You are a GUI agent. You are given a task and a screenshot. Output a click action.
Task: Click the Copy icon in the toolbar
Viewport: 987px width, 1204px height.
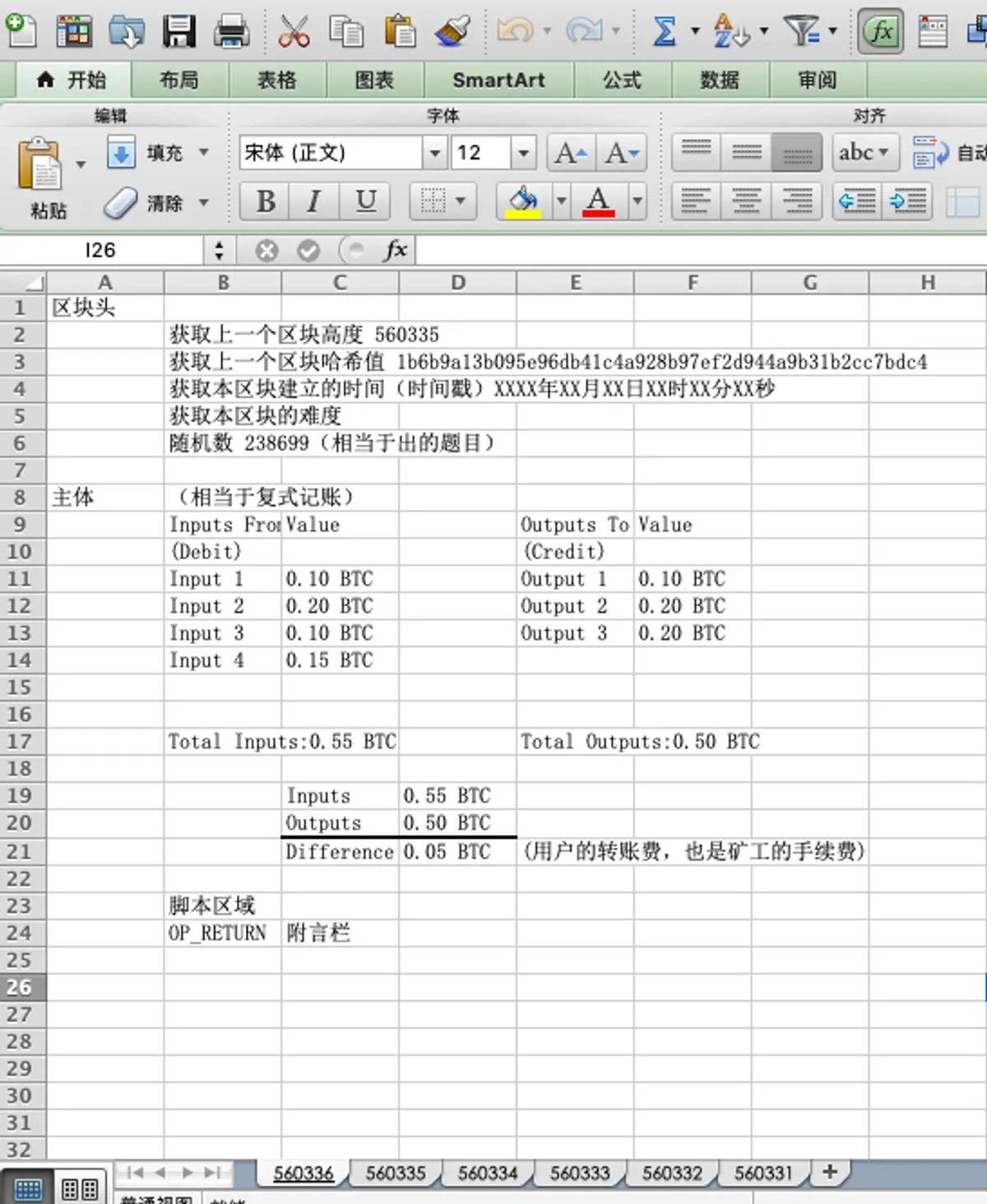[348, 31]
